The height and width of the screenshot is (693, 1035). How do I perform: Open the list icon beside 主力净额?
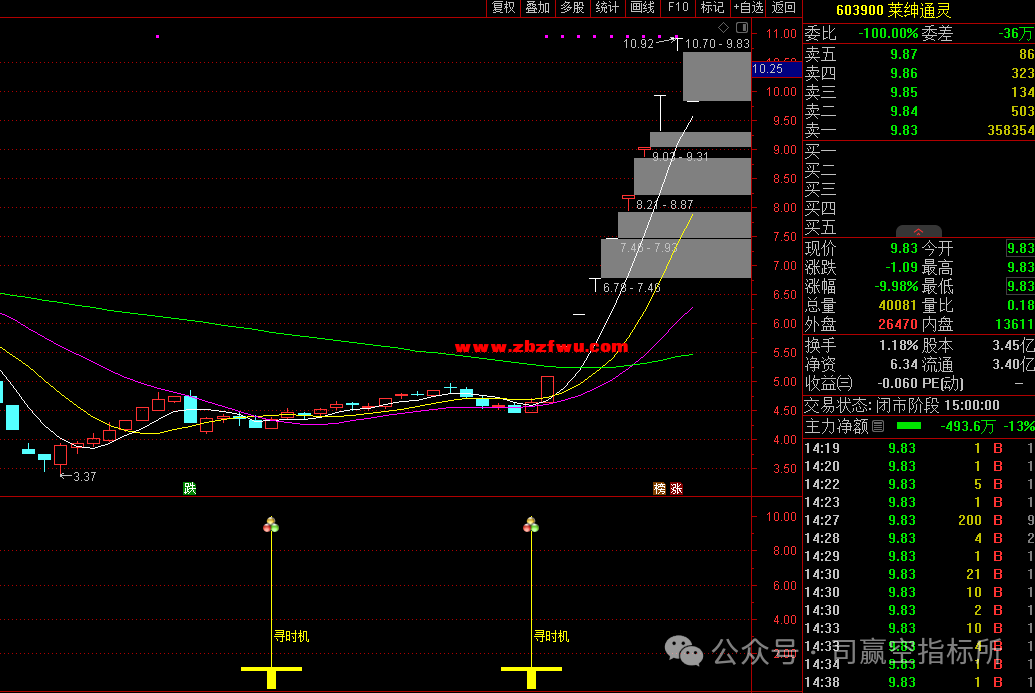(x=878, y=426)
